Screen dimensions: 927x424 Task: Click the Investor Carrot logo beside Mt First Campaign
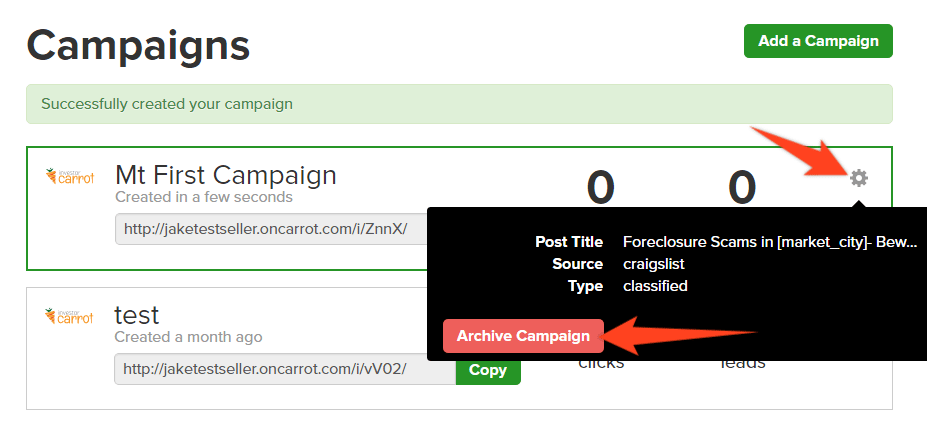coord(70,176)
